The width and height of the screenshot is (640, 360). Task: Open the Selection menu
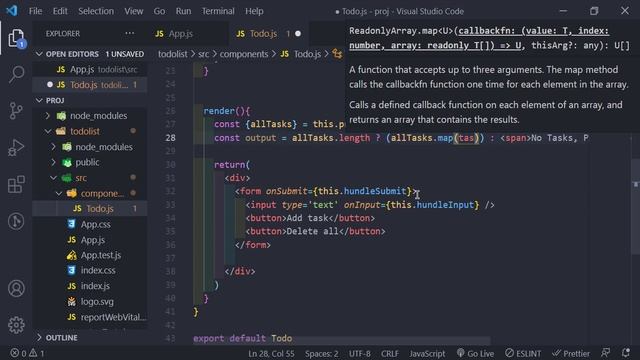click(x=96, y=11)
